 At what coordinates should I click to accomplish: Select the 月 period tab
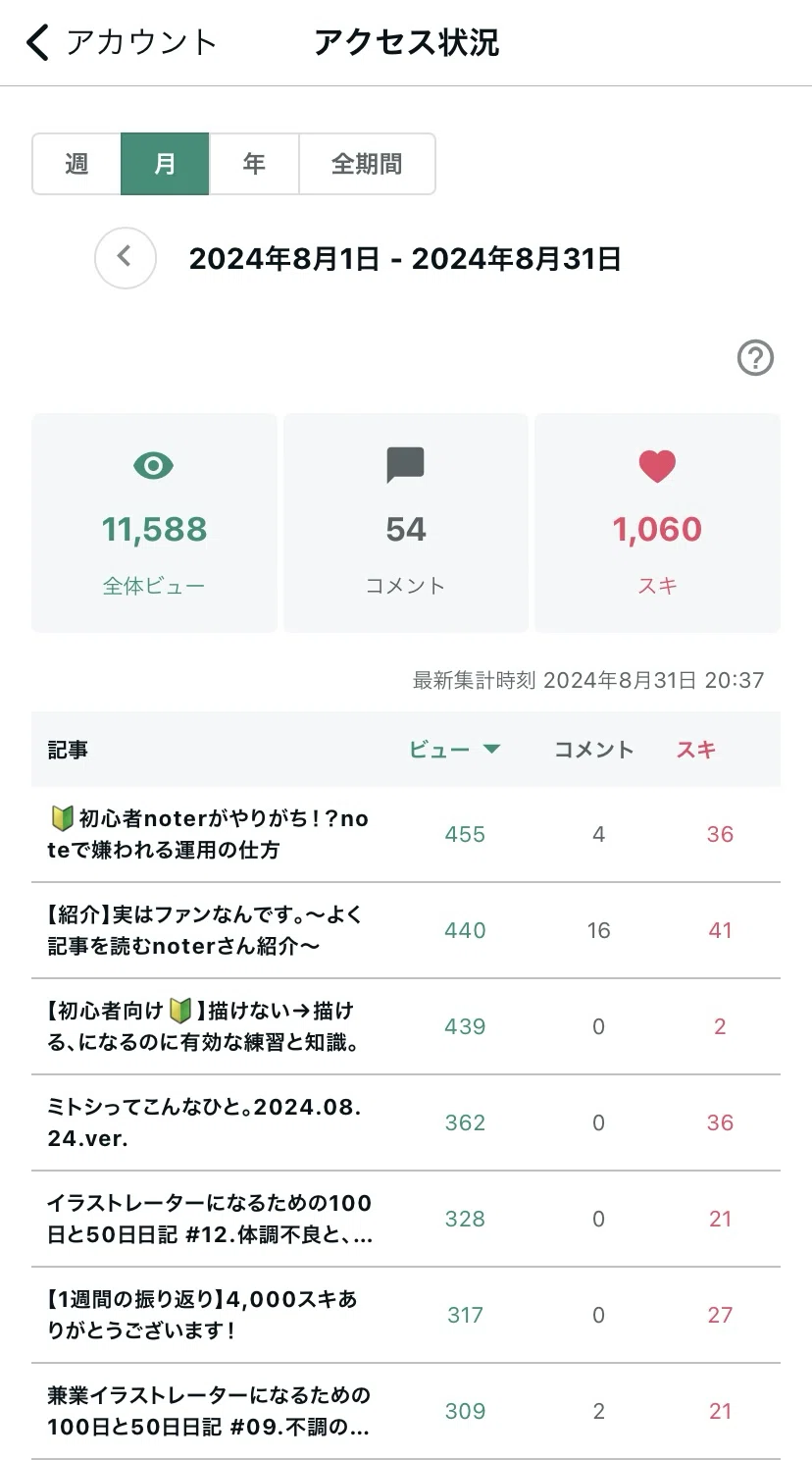tap(165, 164)
